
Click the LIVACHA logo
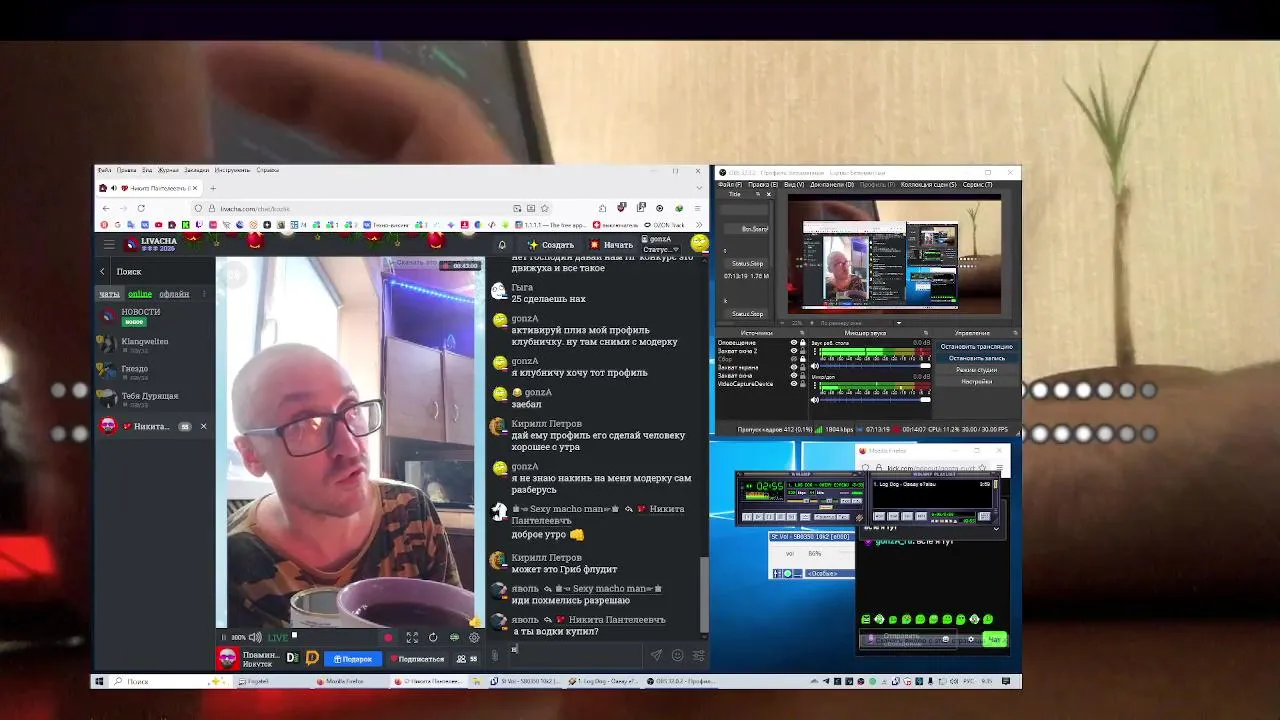click(x=150, y=243)
